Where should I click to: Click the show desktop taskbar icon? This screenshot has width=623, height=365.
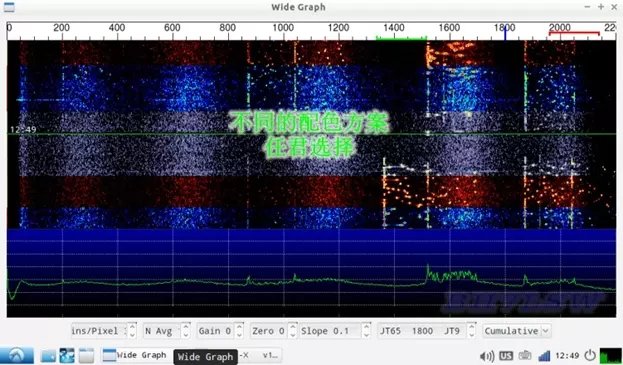coord(86,355)
